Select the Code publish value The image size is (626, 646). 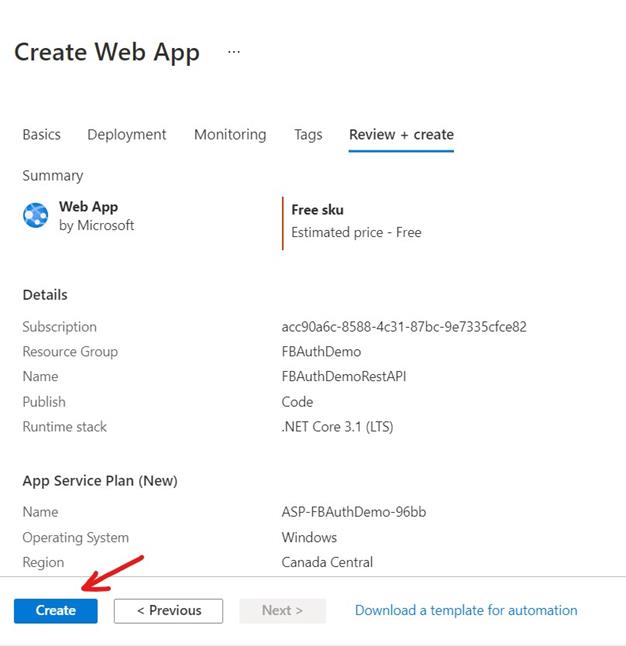click(x=297, y=402)
